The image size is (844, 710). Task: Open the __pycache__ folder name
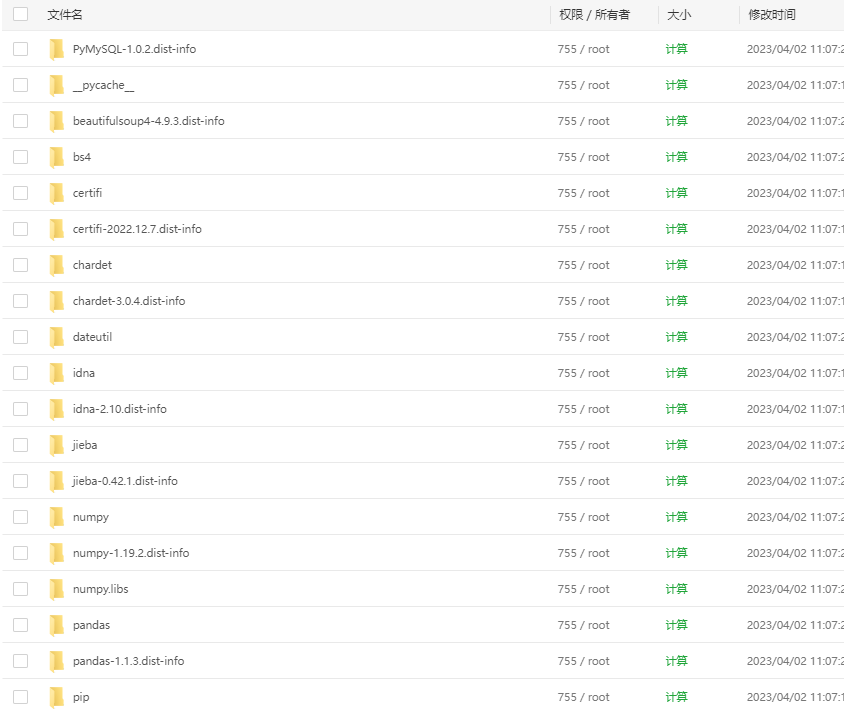click(103, 85)
